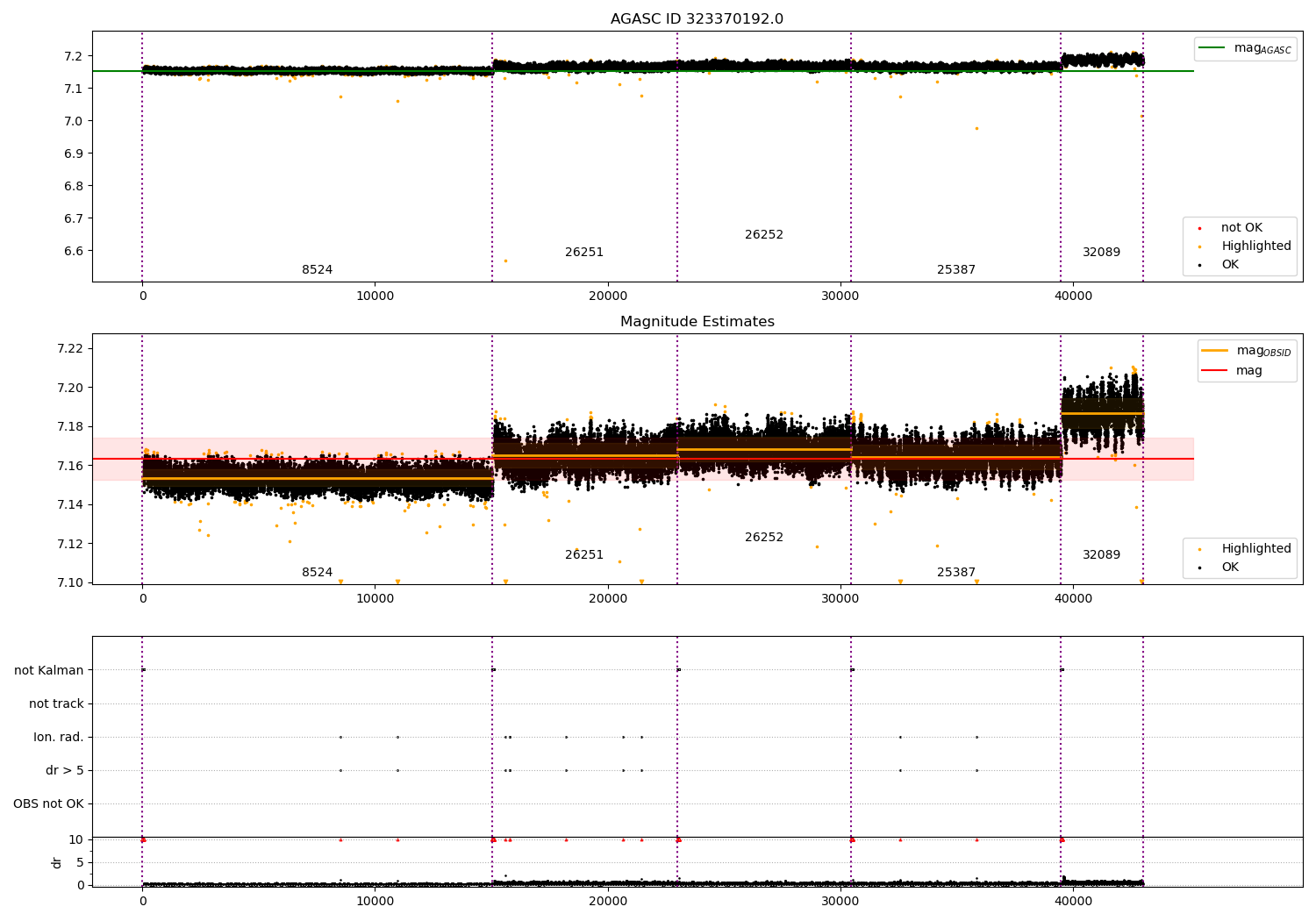Image resolution: width=1316 pixels, height=921 pixels.
Task: Click the 'not Kalman' axis label
Action: (x=49, y=670)
